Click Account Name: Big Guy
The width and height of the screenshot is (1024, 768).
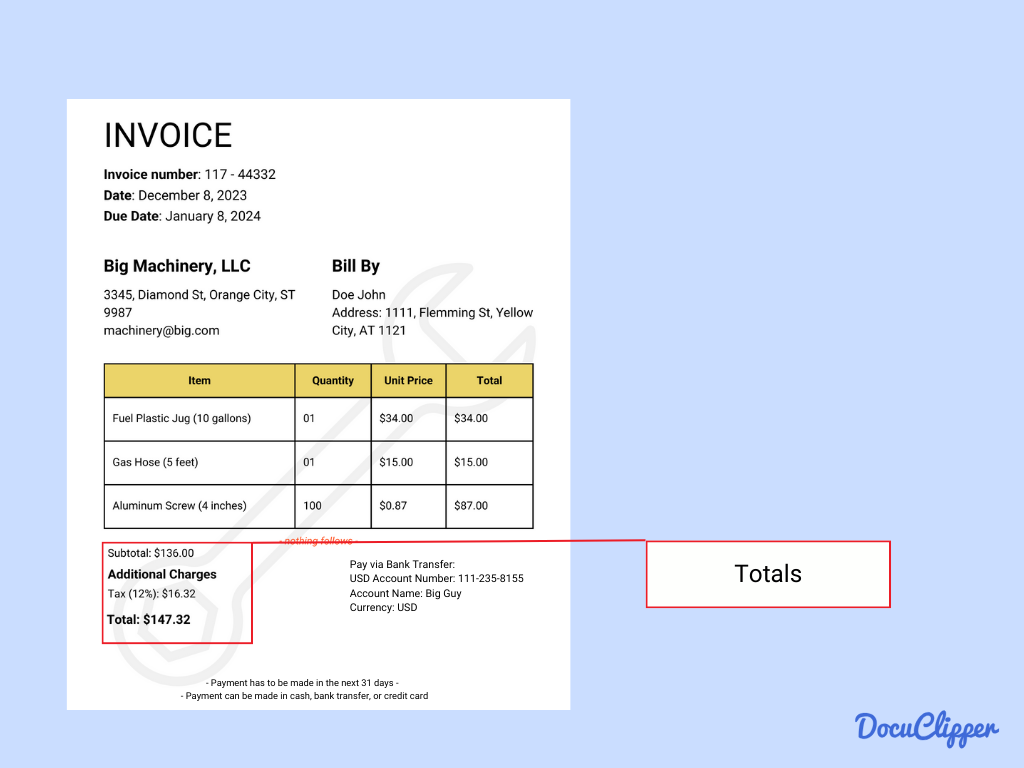click(406, 594)
